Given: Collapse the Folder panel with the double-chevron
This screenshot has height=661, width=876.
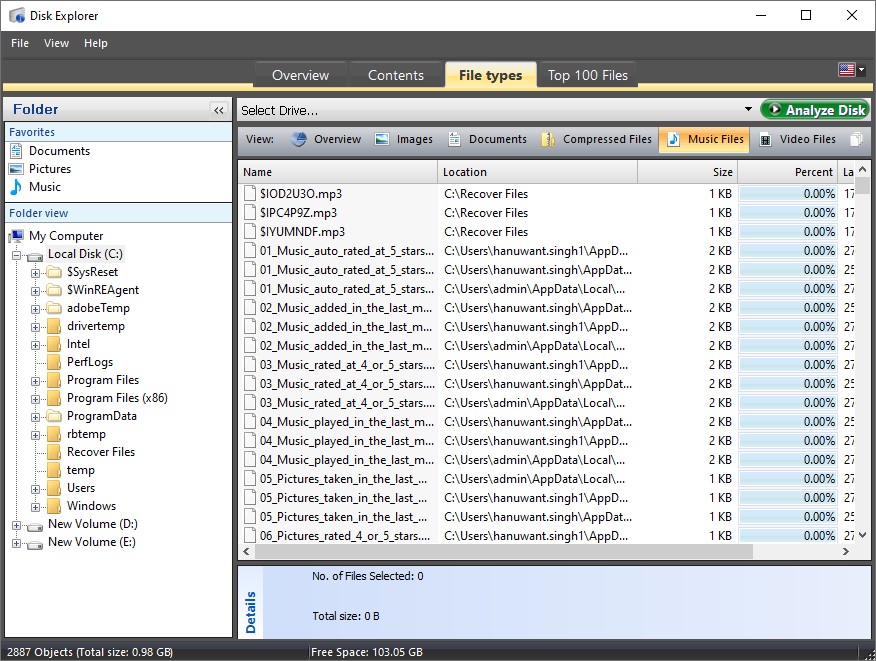Looking at the screenshot, I should [218, 110].
